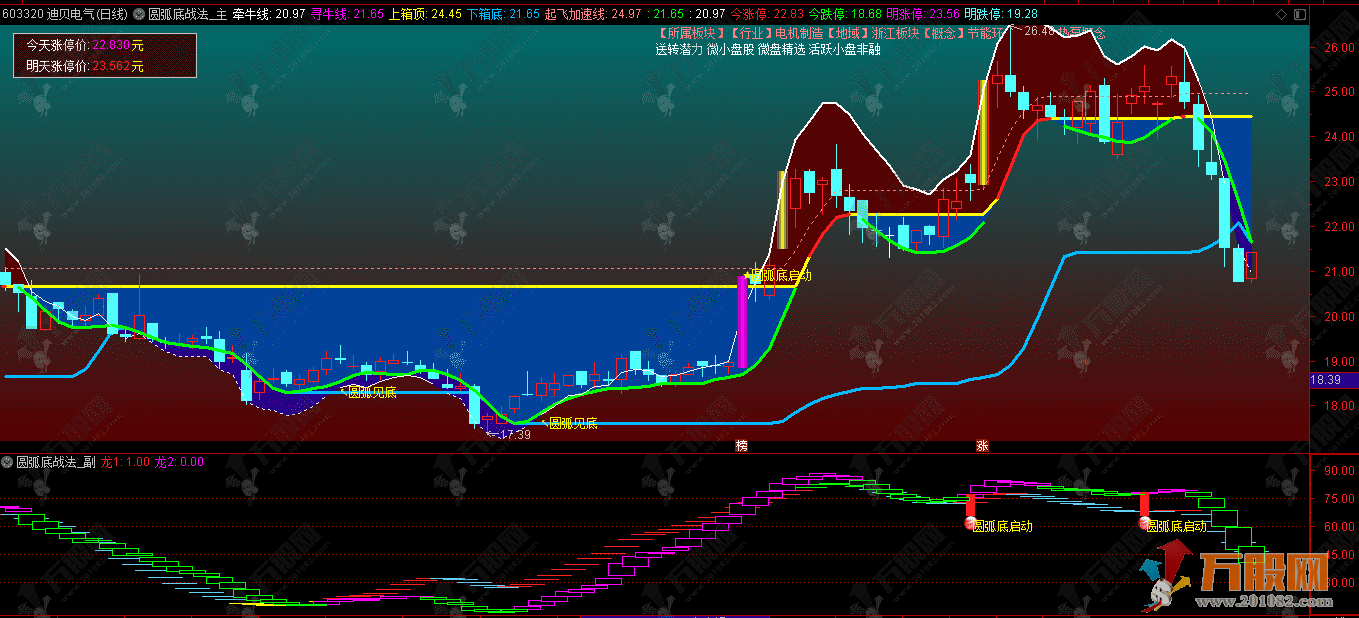The height and width of the screenshot is (618, 1359).
Task: Click the tall magenta breakout candle bar
Action: click(x=743, y=320)
